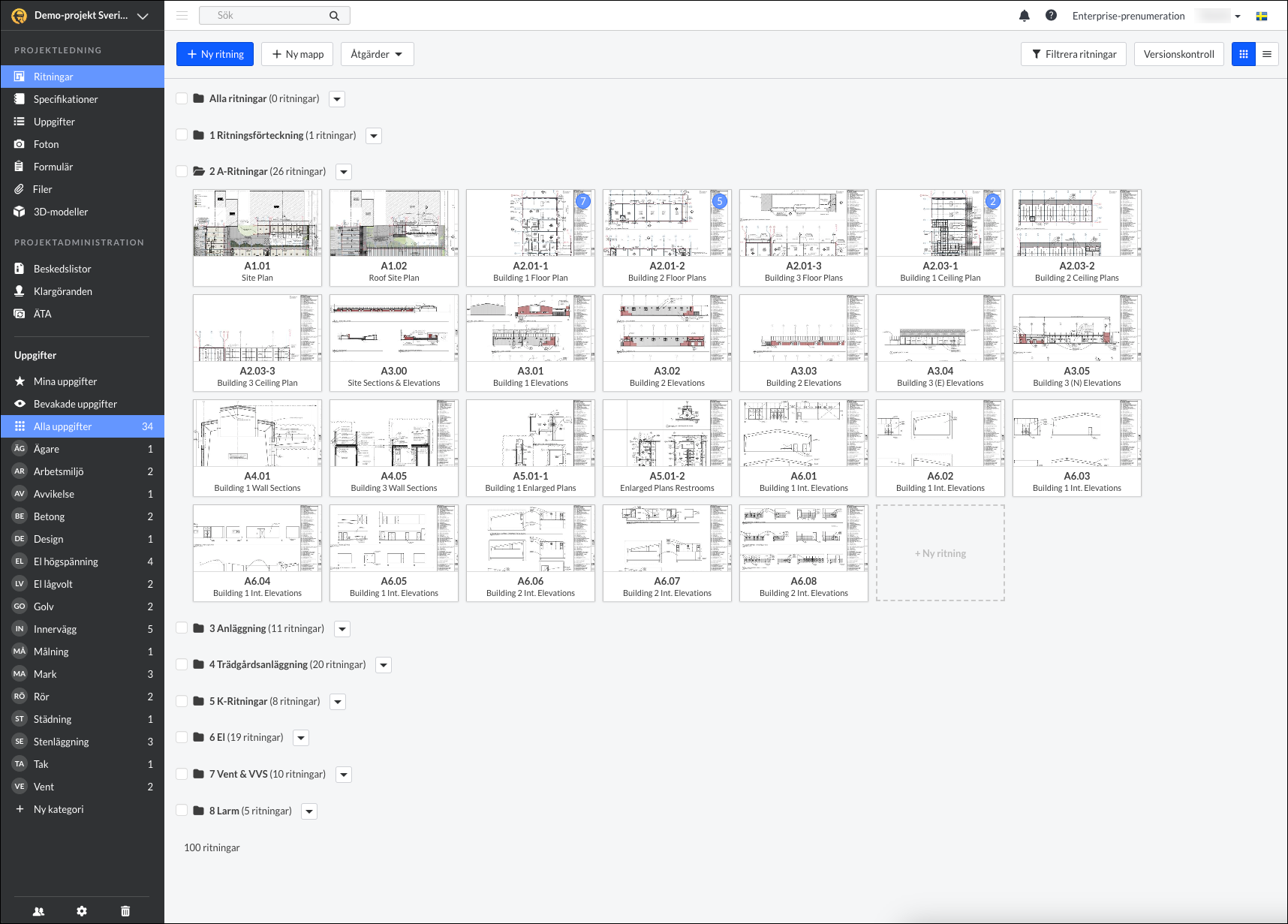Open user account dropdown caret
The height and width of the screenshot is (924, 1288).
[x=1238, y=16]
